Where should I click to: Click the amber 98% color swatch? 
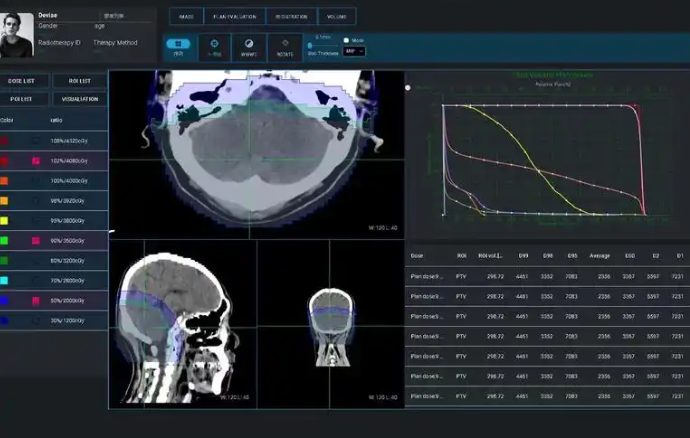pyautogui.click(x=4, y=201)
